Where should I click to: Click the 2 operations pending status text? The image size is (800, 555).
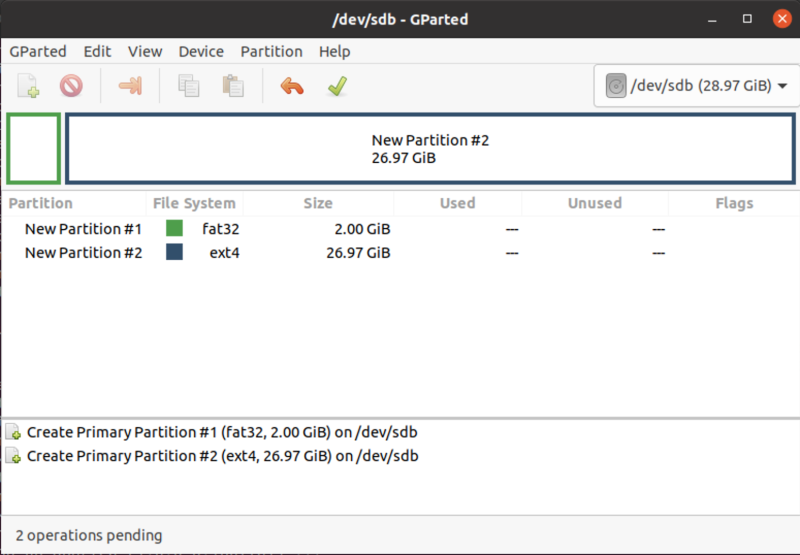[x=89, y=535]
